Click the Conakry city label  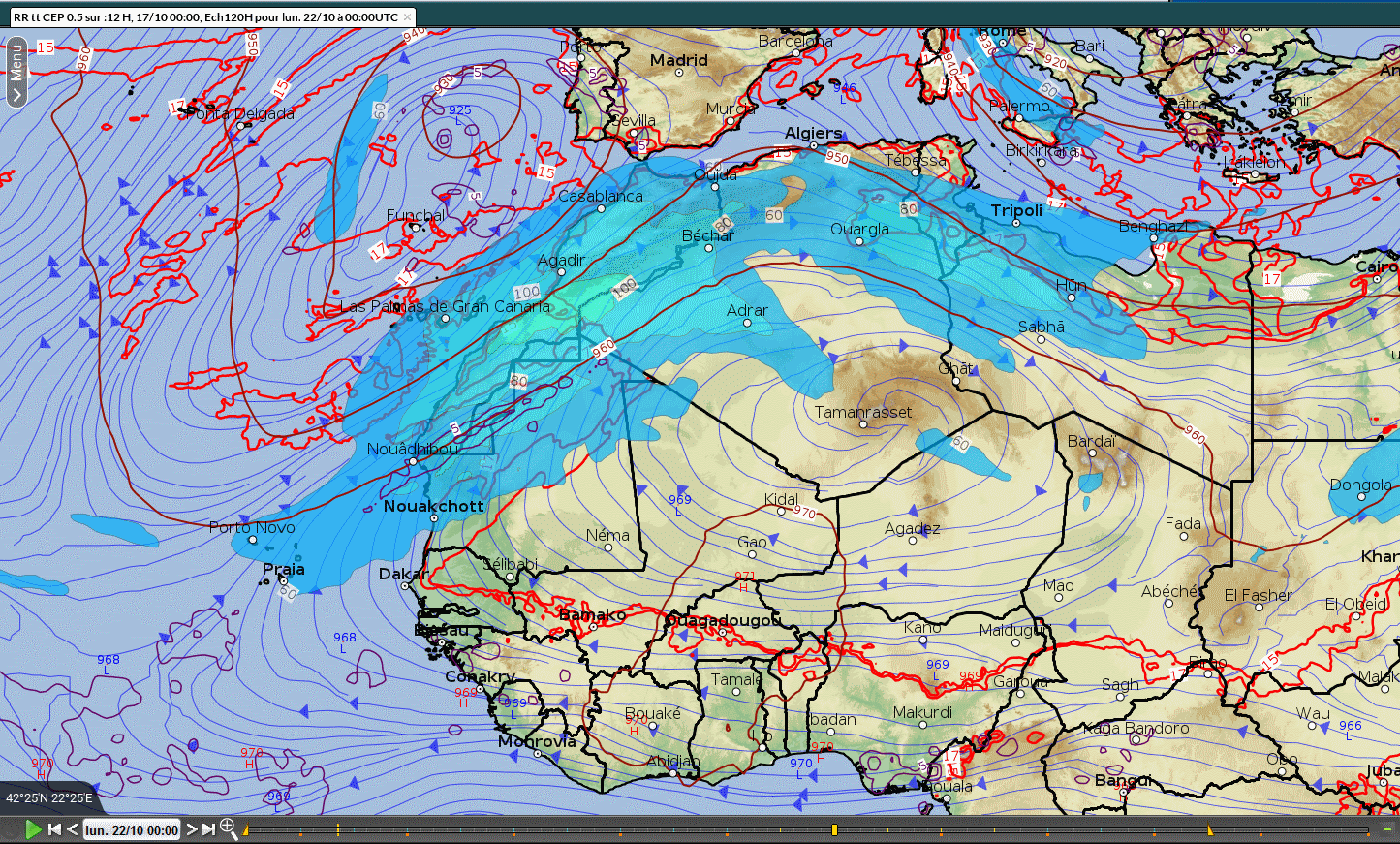click(480, 676)
